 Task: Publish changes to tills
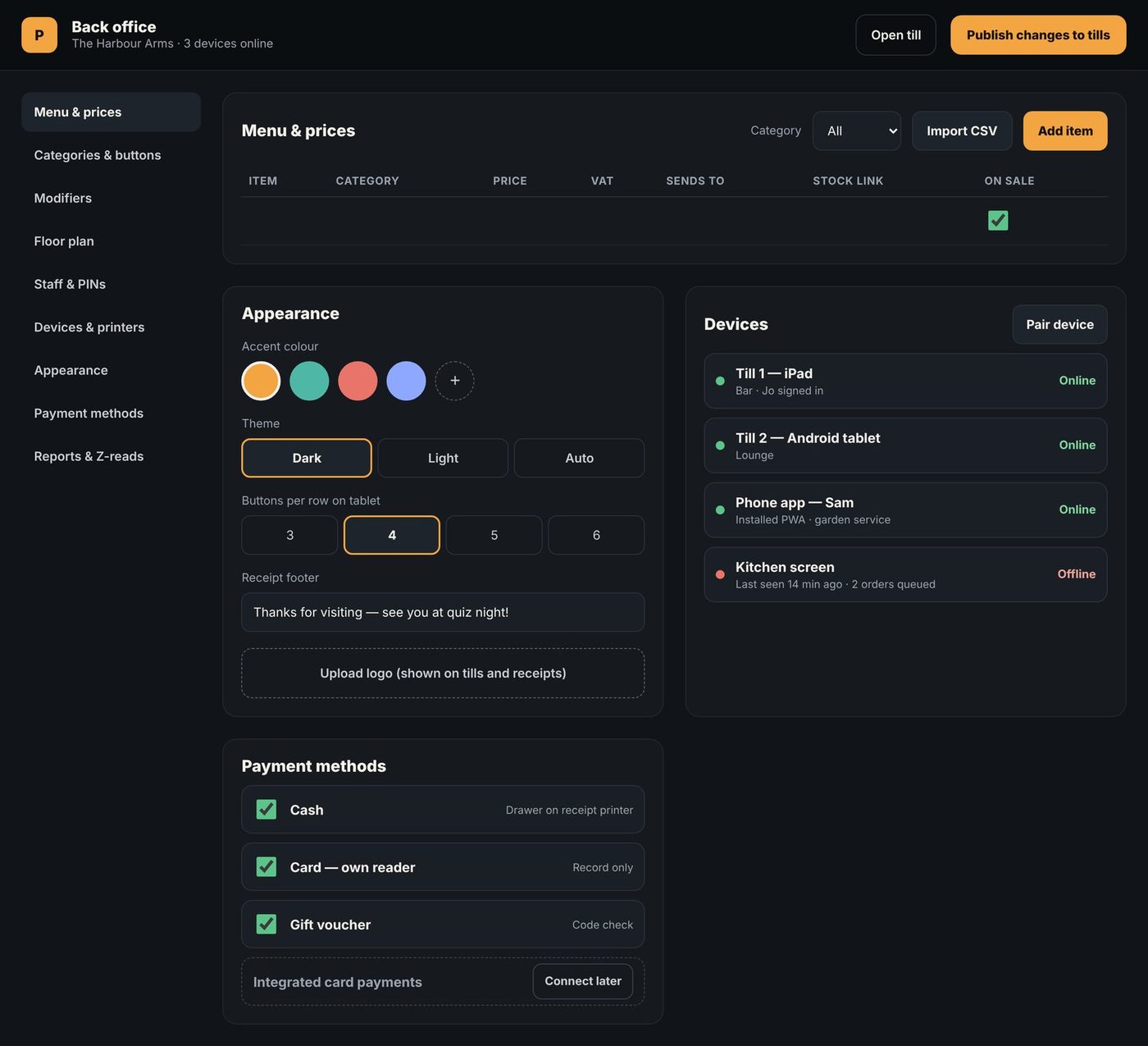(x=1038, y=35)
